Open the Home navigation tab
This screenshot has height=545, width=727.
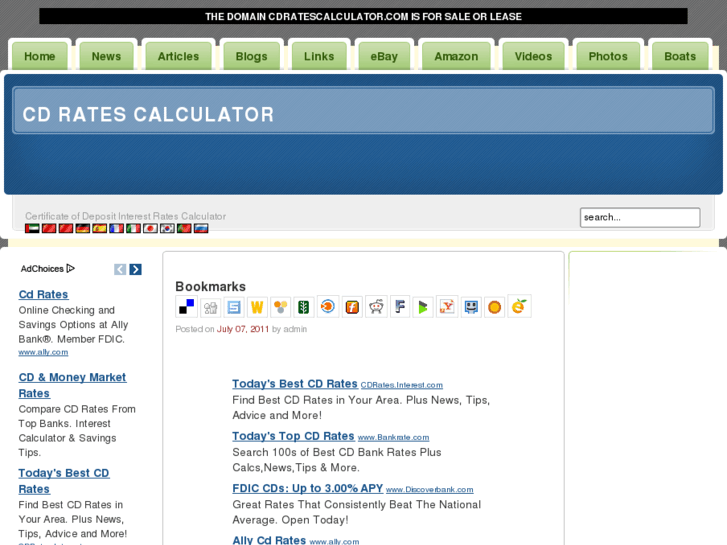coord(40,56)
